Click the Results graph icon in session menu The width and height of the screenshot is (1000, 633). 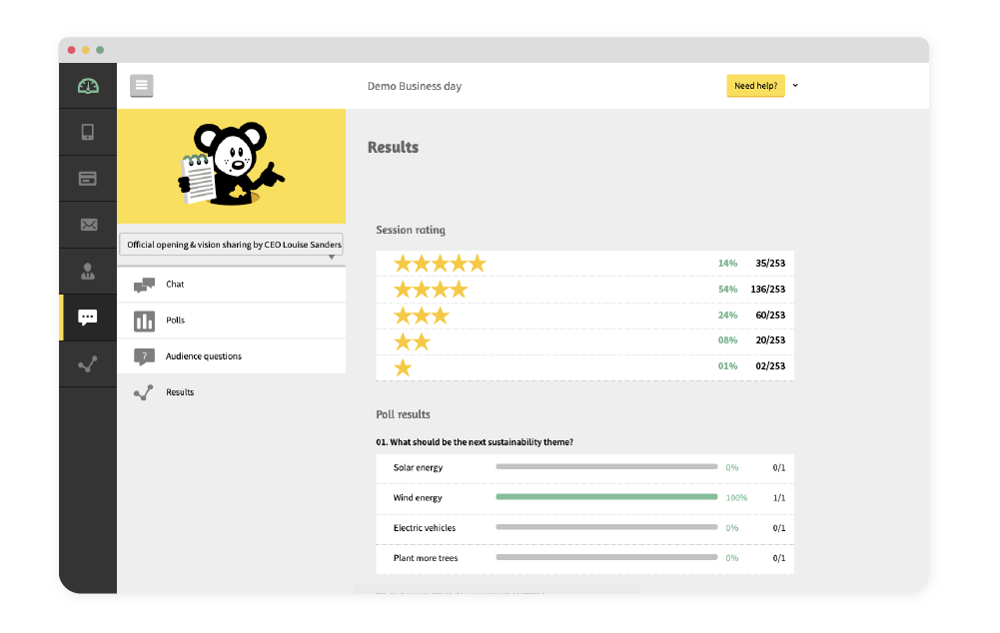pyautogui.click(x=143, y=392)
